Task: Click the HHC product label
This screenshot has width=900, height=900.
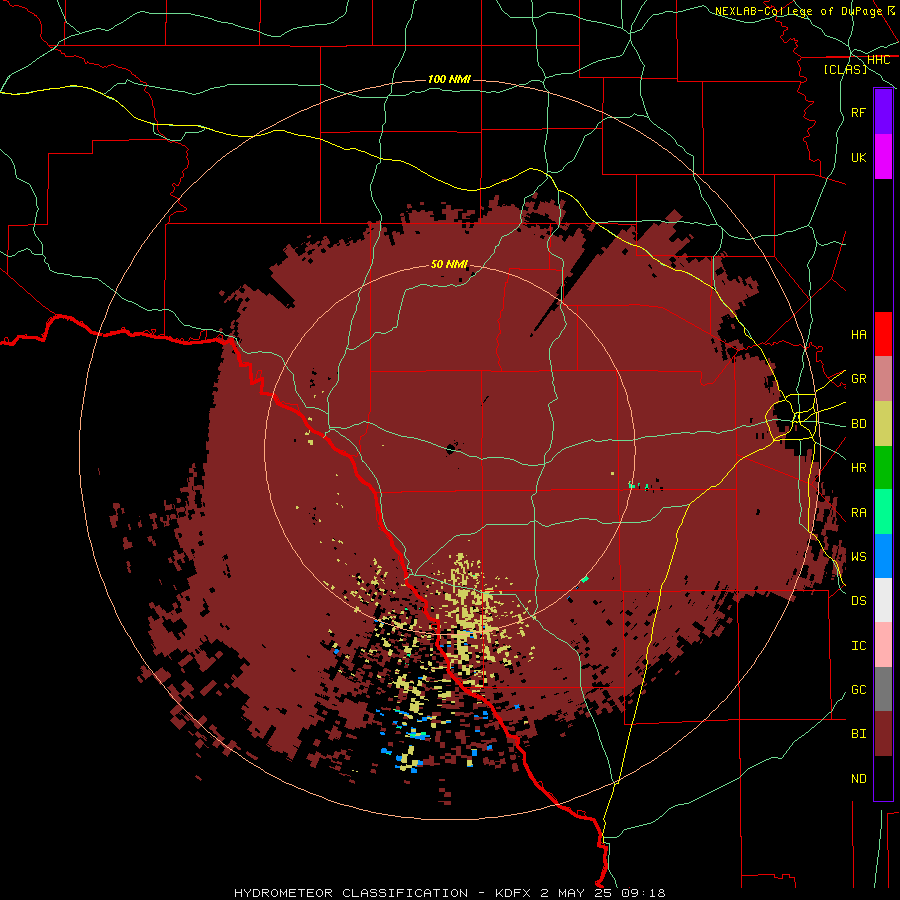Action: point(879,60)
